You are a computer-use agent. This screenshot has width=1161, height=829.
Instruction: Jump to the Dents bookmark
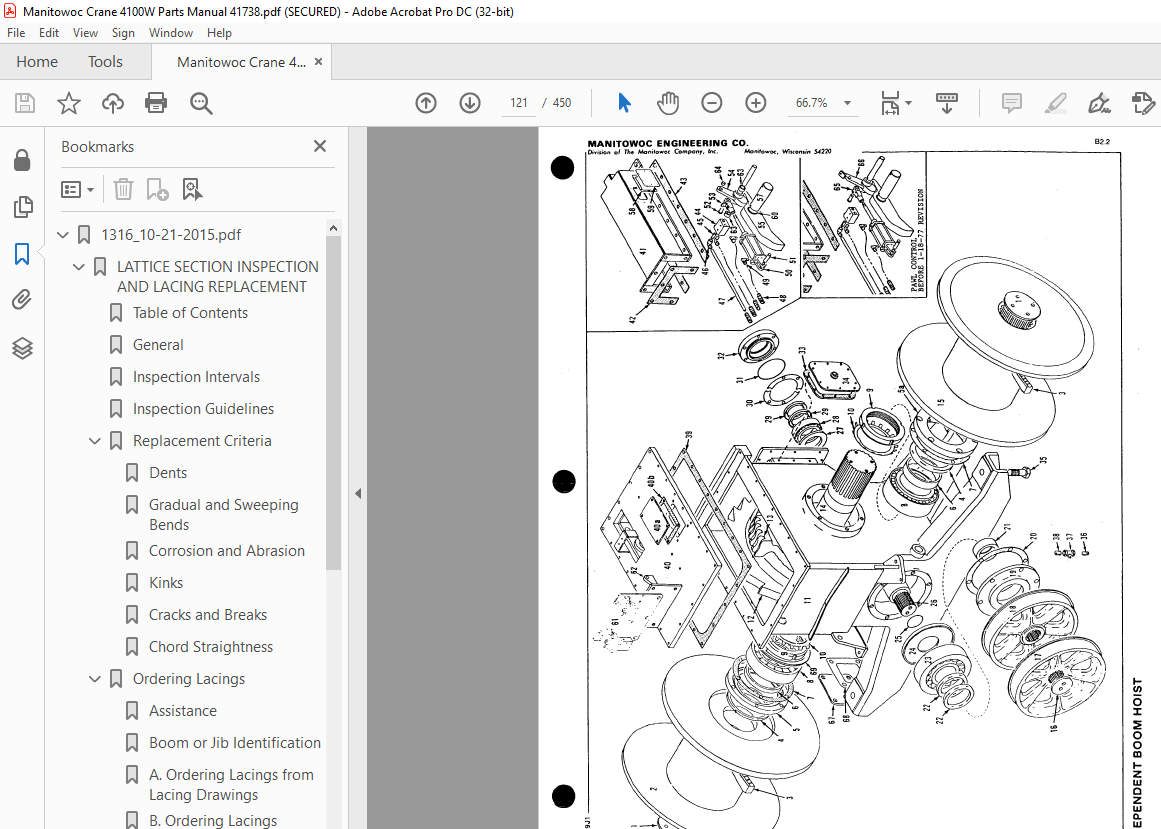coord(167,472)
